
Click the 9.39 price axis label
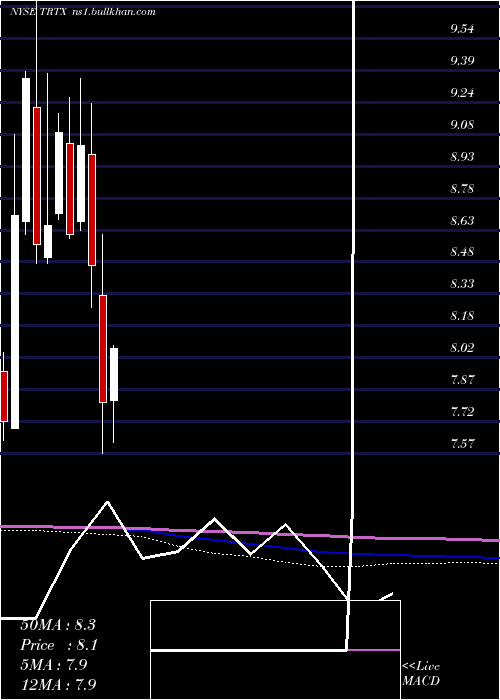coord(462,61)
